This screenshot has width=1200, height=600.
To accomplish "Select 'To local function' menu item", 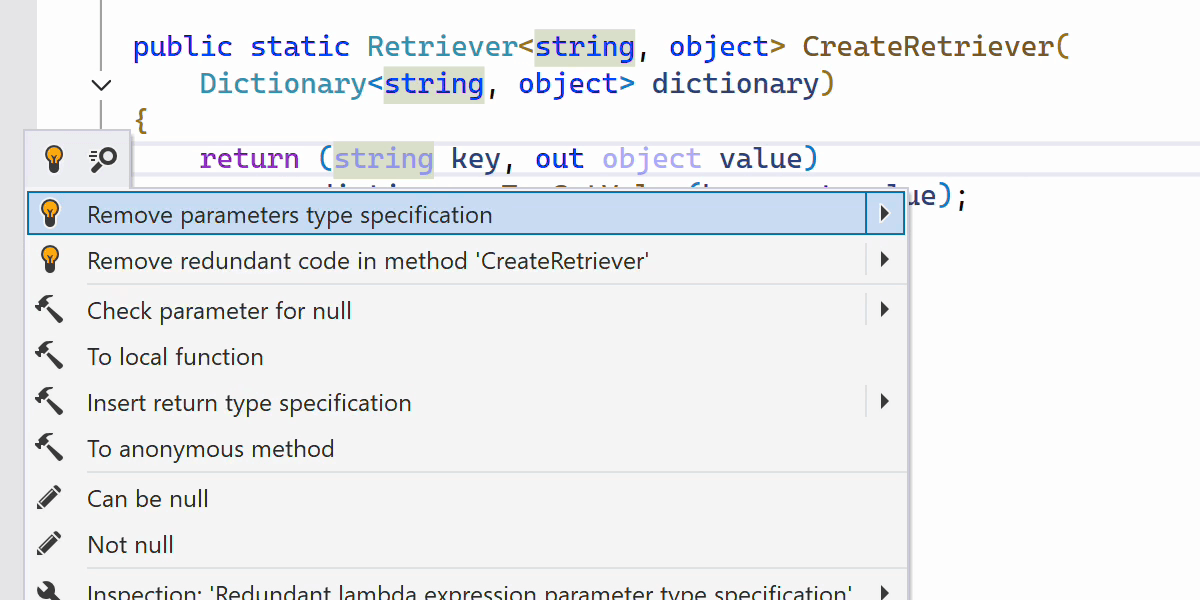I will click(176, 357).
